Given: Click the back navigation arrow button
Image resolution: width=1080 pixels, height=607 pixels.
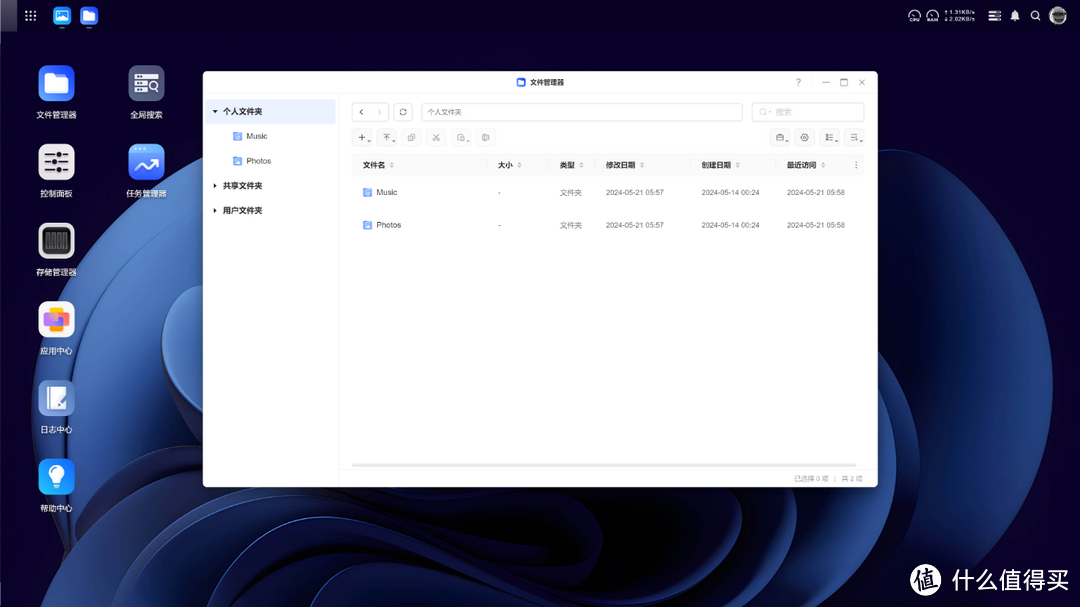Looking at the screenshot, I should pyautogui.click(x=361, y=112).
